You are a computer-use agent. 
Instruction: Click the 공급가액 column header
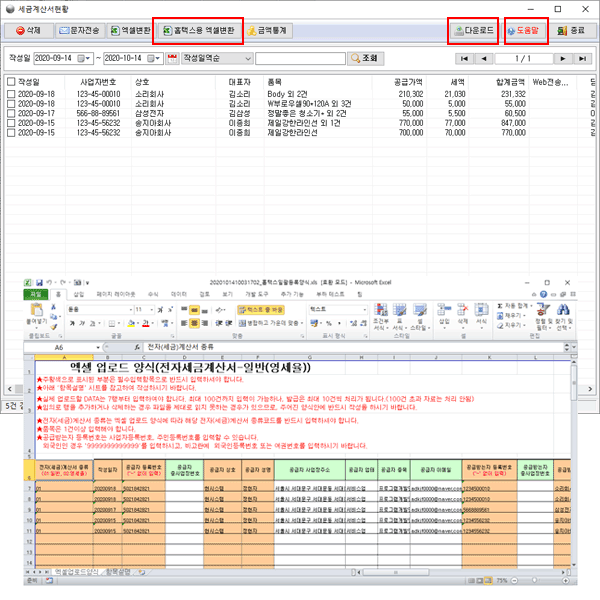408,82
